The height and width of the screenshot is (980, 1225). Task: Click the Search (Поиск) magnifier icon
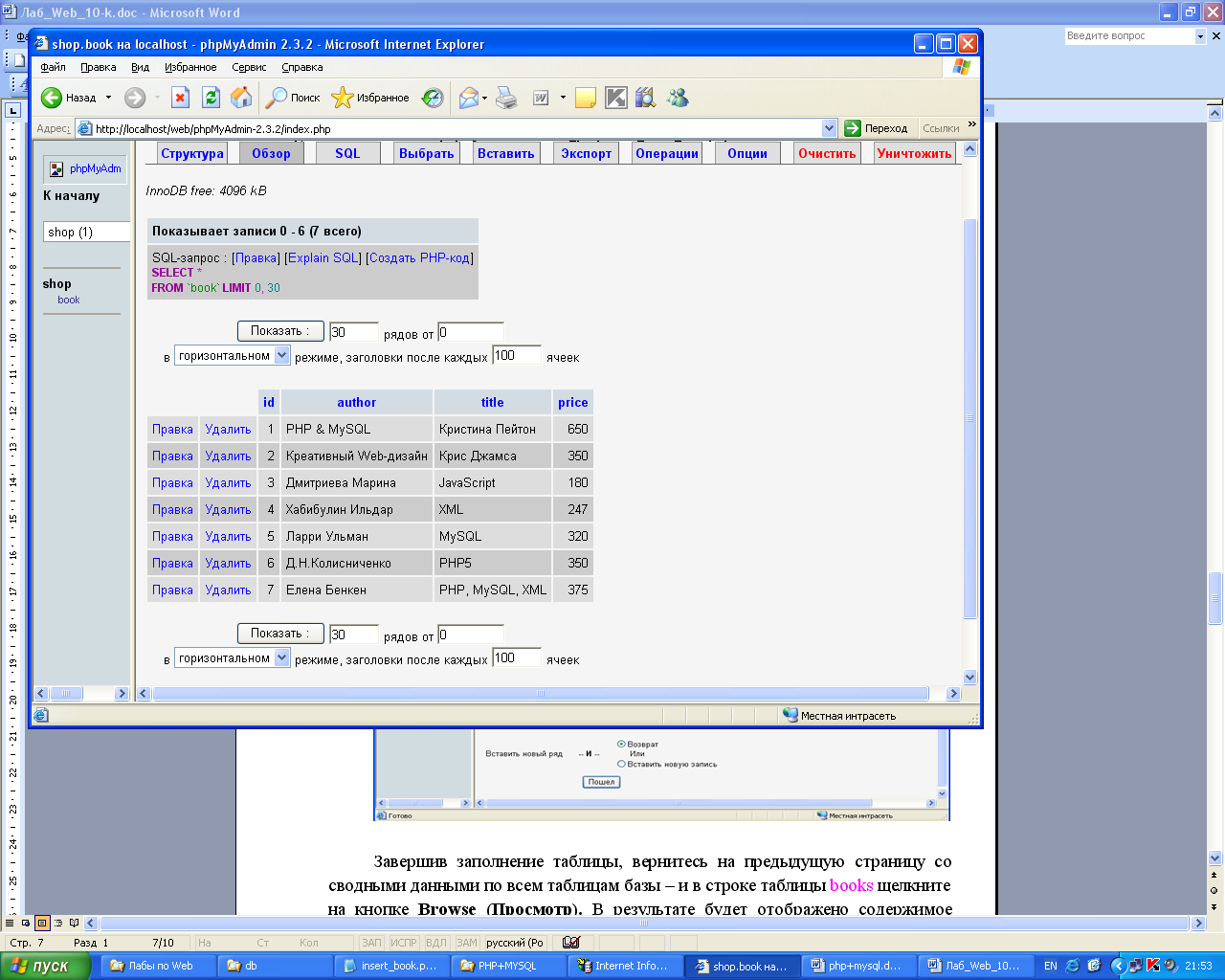277,98
